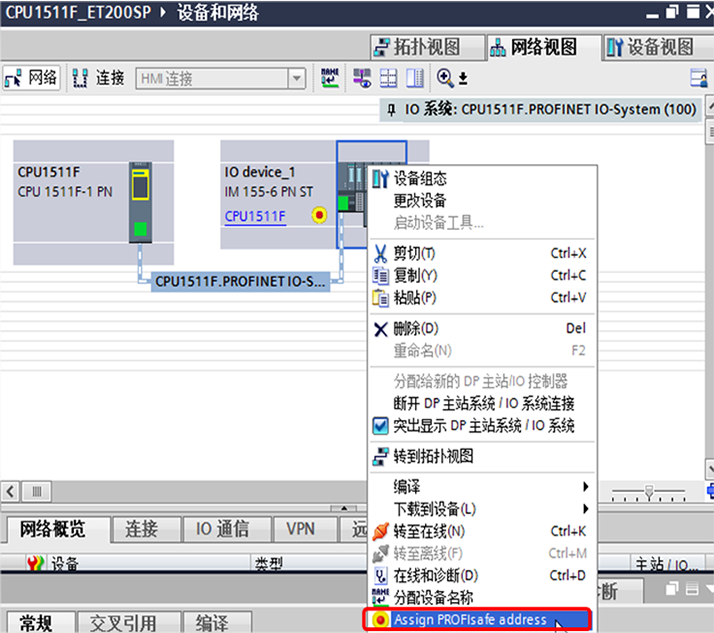Viewport: 714px width, 633px height.
Task: Choose 转到拓扑视图 from the context menu
Action: coord(482,456)
